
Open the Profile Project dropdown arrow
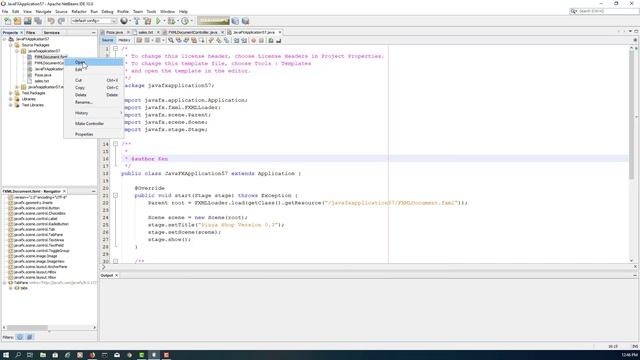pos(191,21)
